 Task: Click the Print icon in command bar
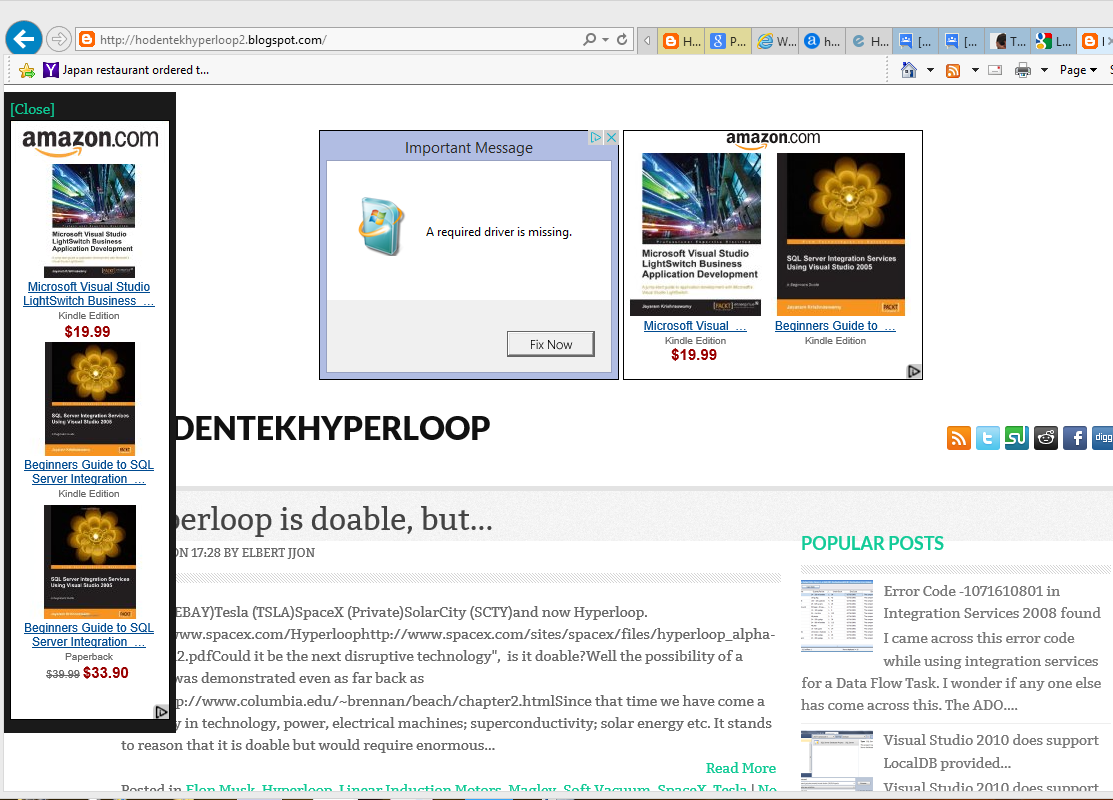(x=1023, y=70)
